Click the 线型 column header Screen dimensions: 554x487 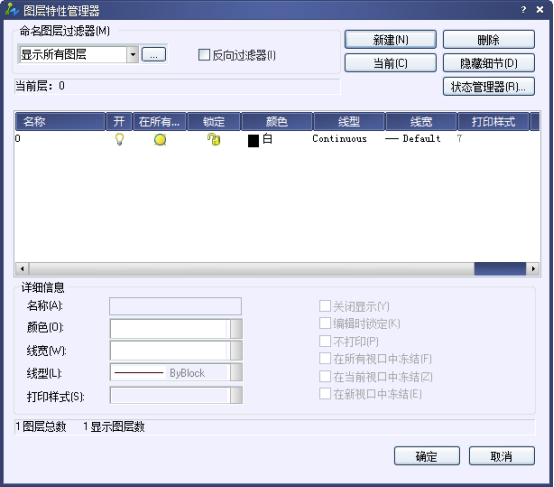click(349, 122)
